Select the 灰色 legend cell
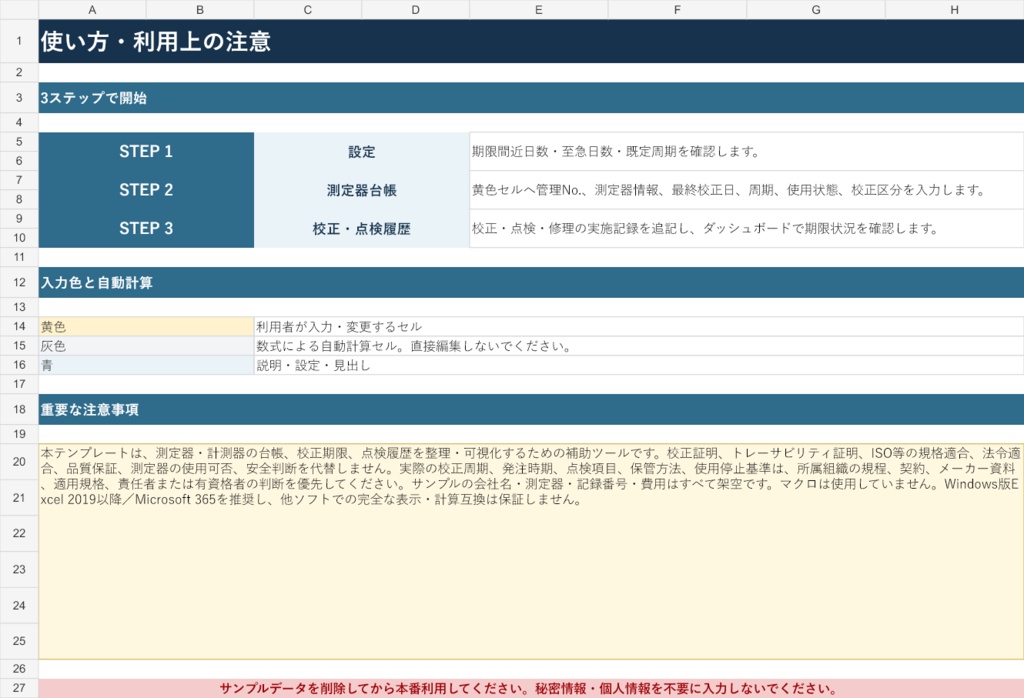 point(146,346)
